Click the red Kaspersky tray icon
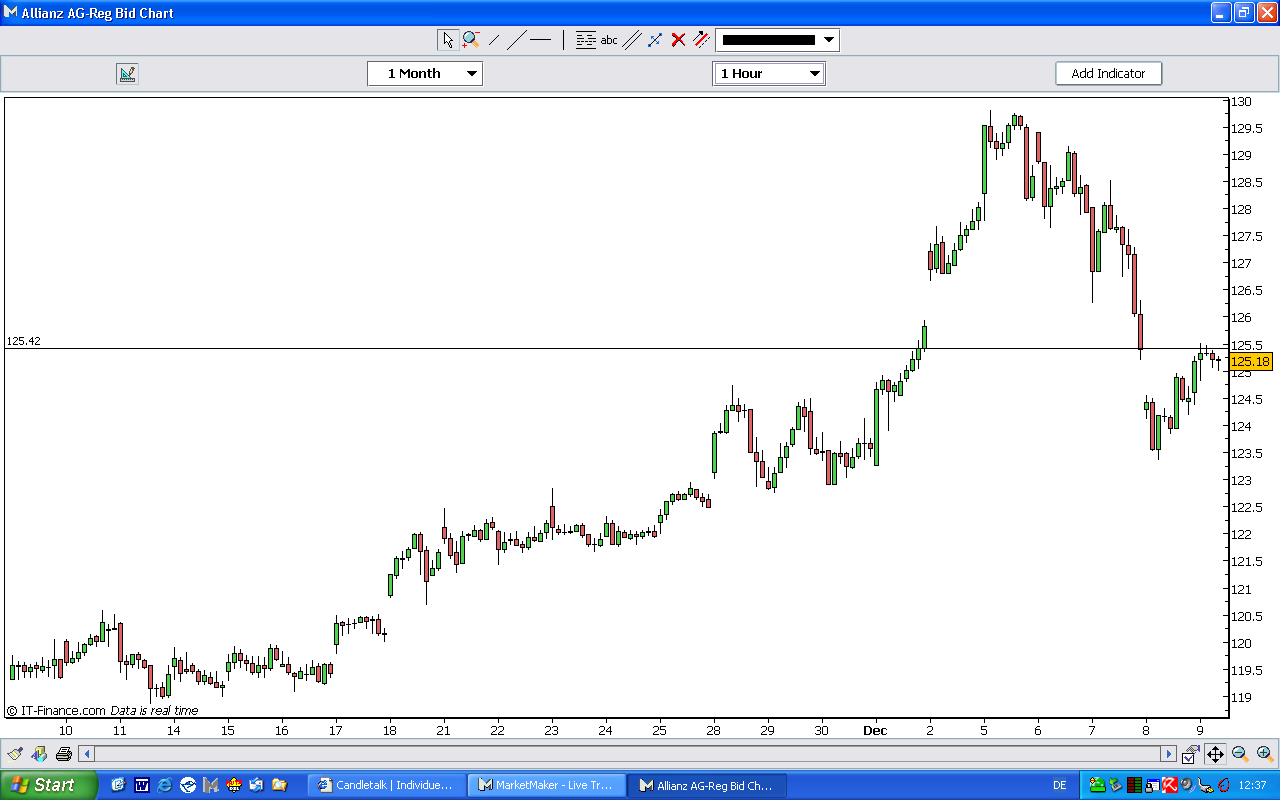 1169,785
